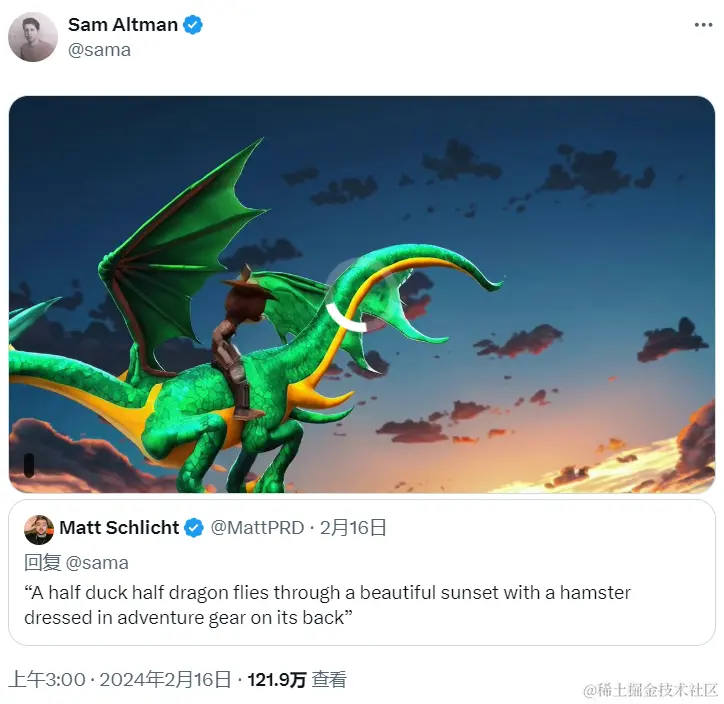
Task: Open the @sama mention after 回复
Action: [x=97, y=563]
